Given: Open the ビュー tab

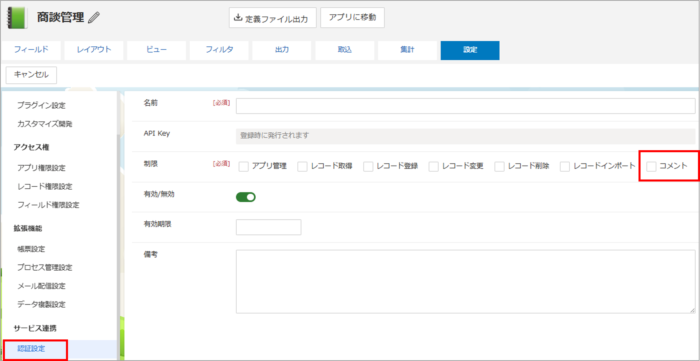Looking at the screenshot, I should tap(156, 50).
